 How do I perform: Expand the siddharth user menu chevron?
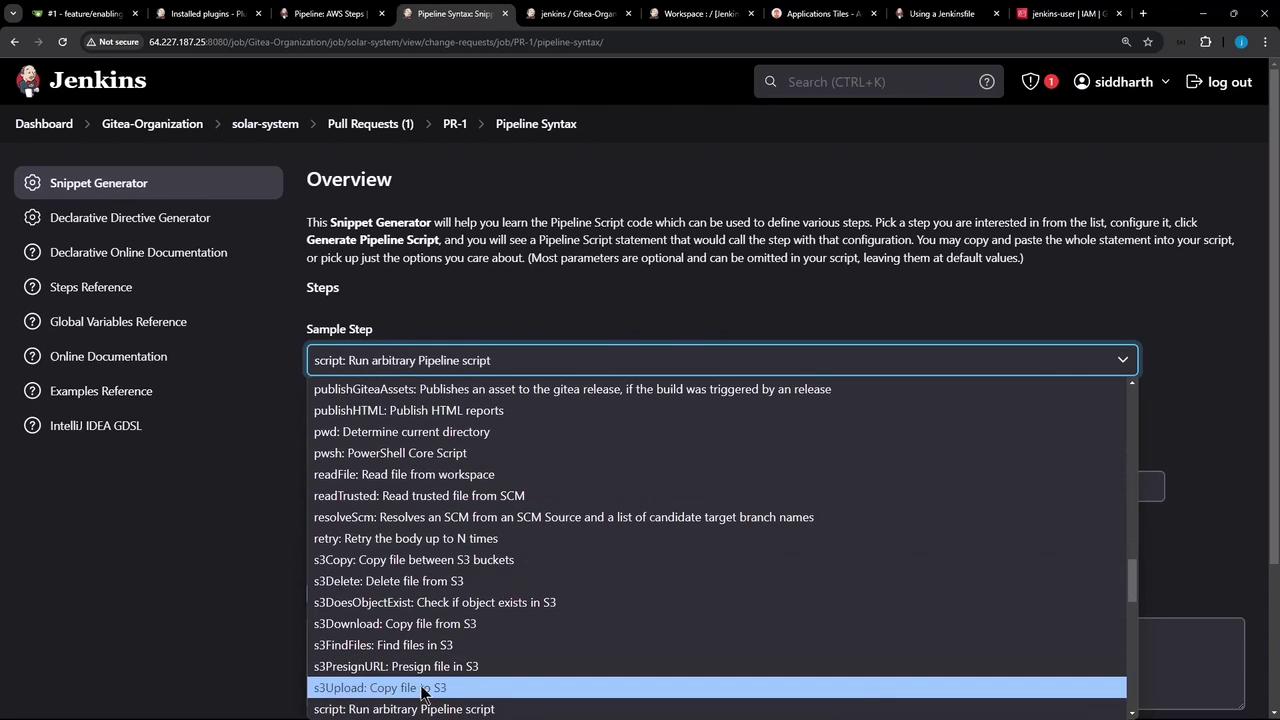tap(1165, 82)
